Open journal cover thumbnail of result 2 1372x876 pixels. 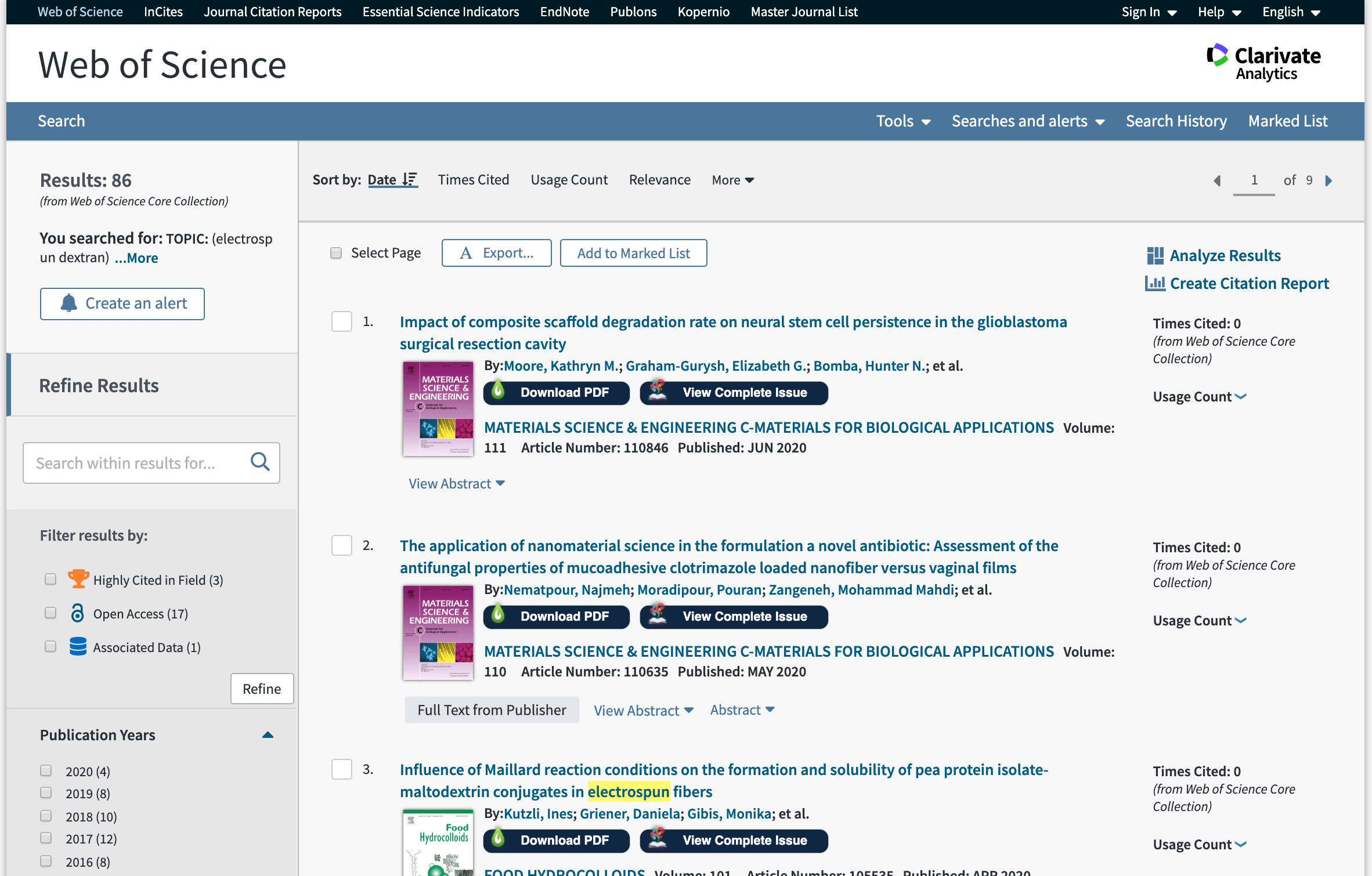(438, 633)
